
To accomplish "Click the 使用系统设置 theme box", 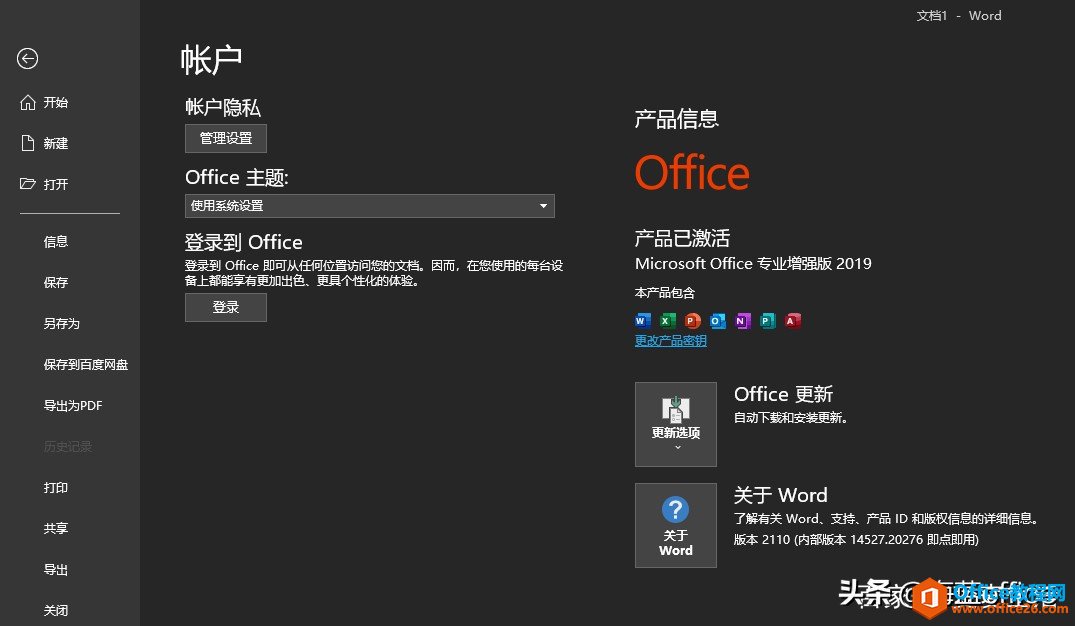I will click(370, 206).
